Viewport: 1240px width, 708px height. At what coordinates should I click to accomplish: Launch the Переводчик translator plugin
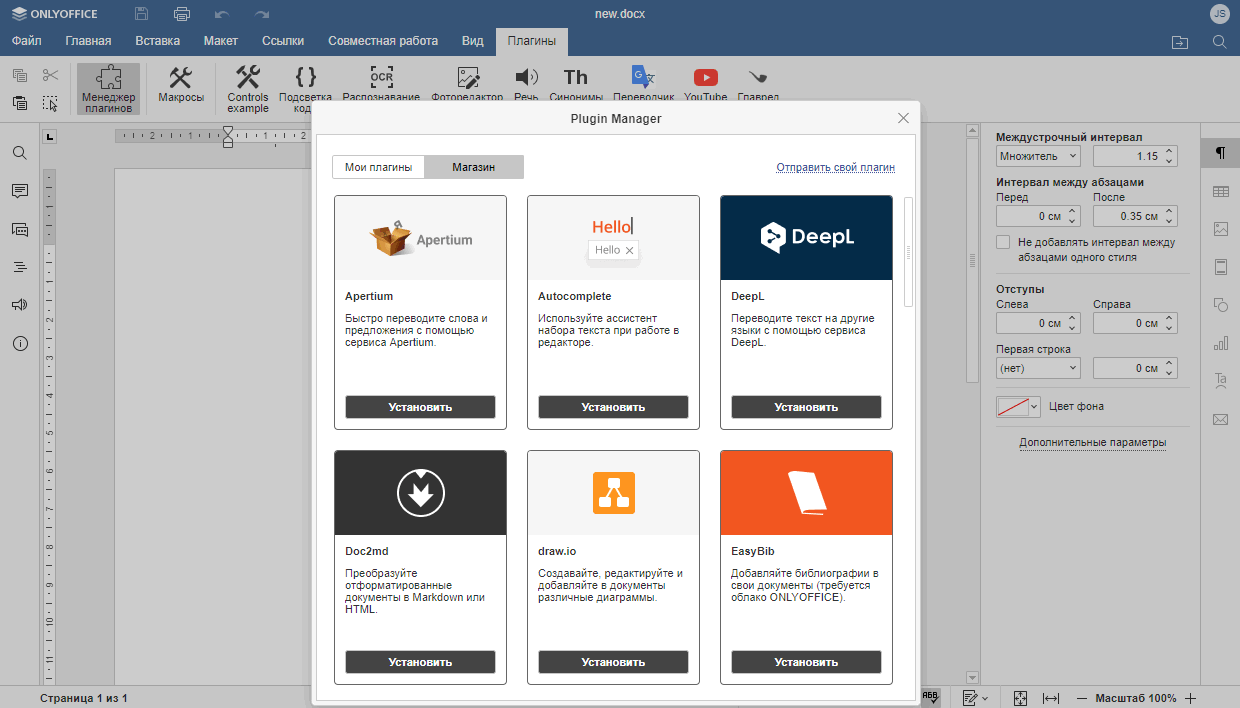click(643, 84)
